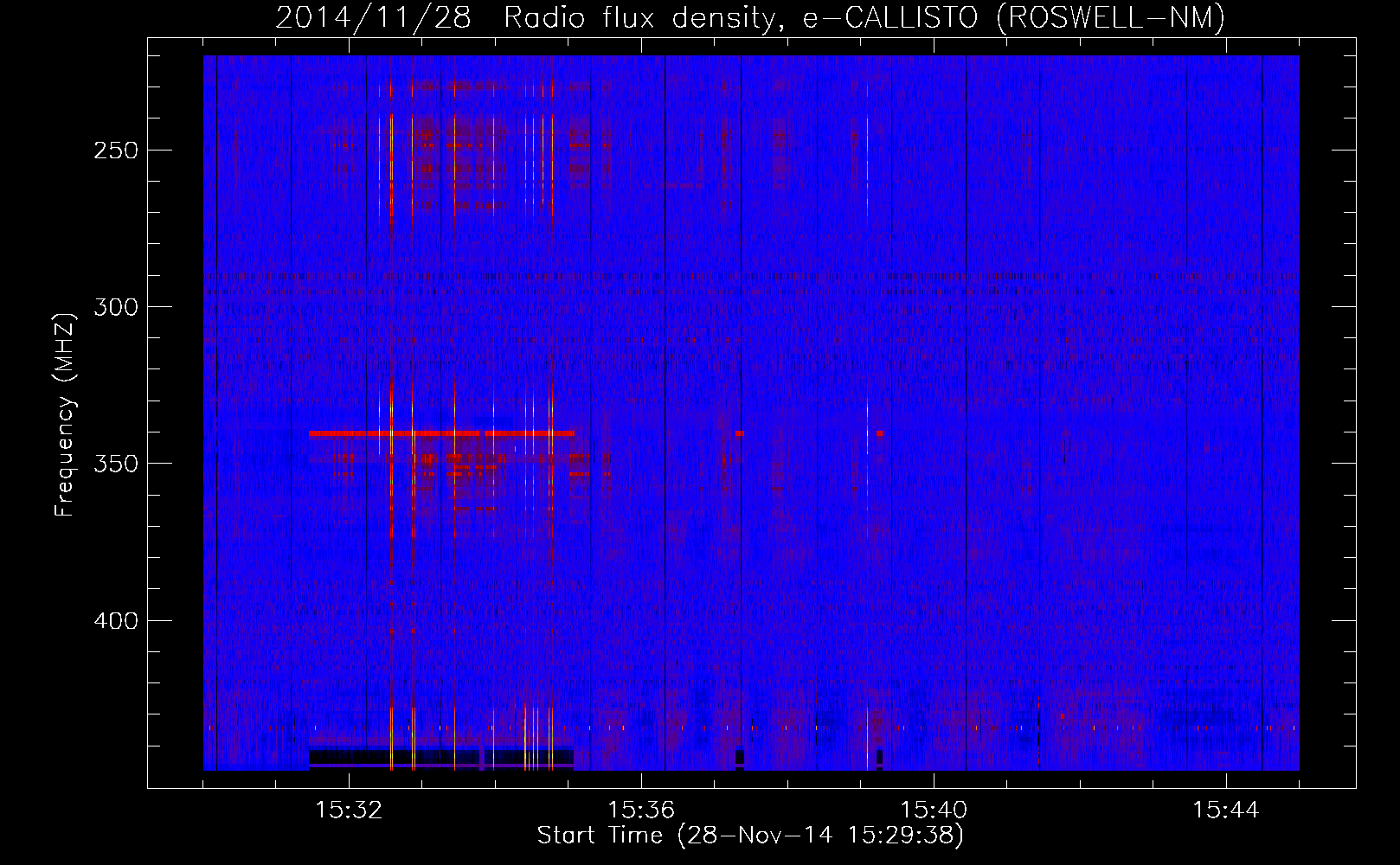Click the 15:36 time tick label
This screenshot has height=865, width=1400.
coord(641,811)
